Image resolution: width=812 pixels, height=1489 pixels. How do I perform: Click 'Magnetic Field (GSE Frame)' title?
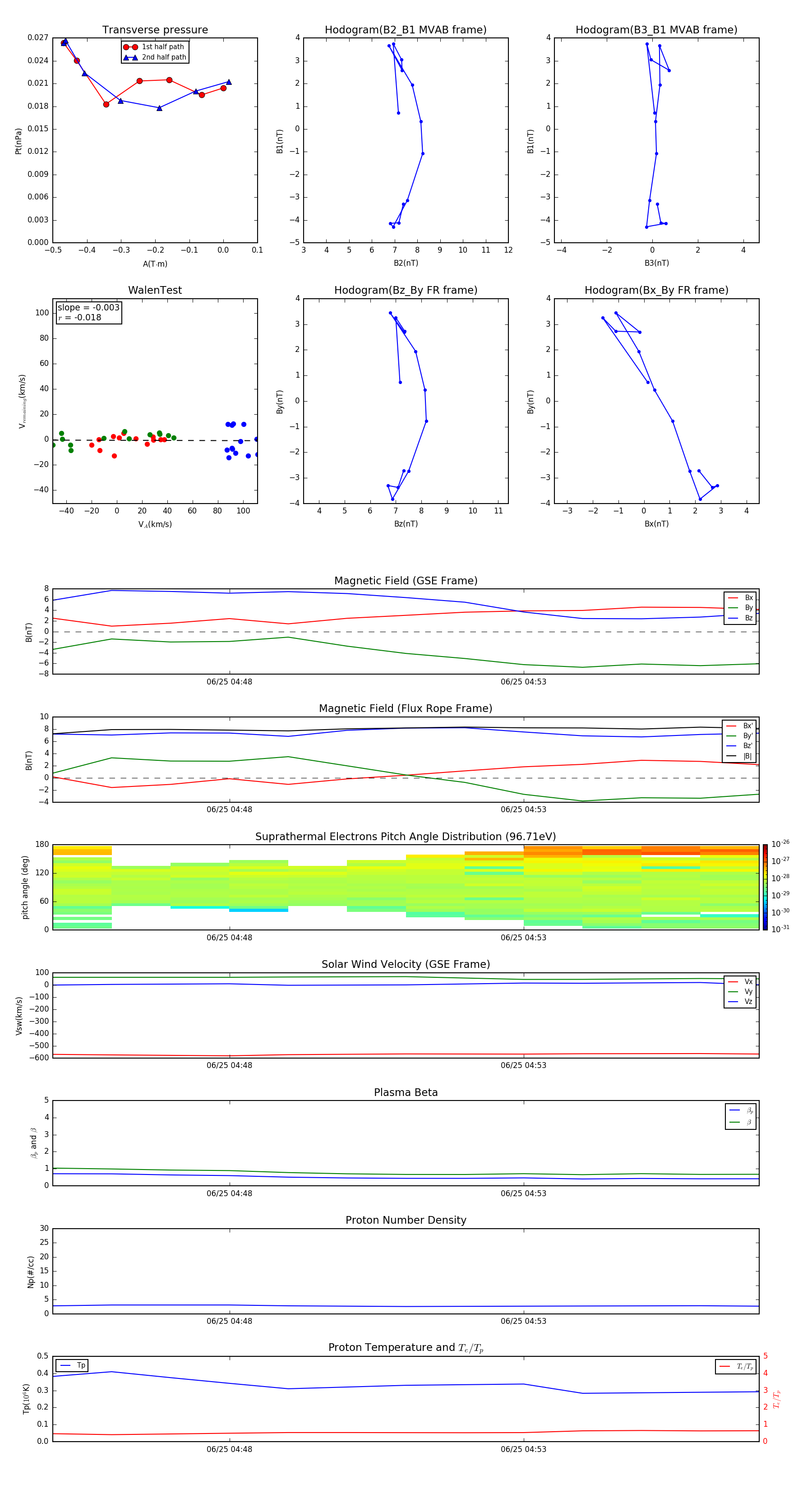click(406, 581)
